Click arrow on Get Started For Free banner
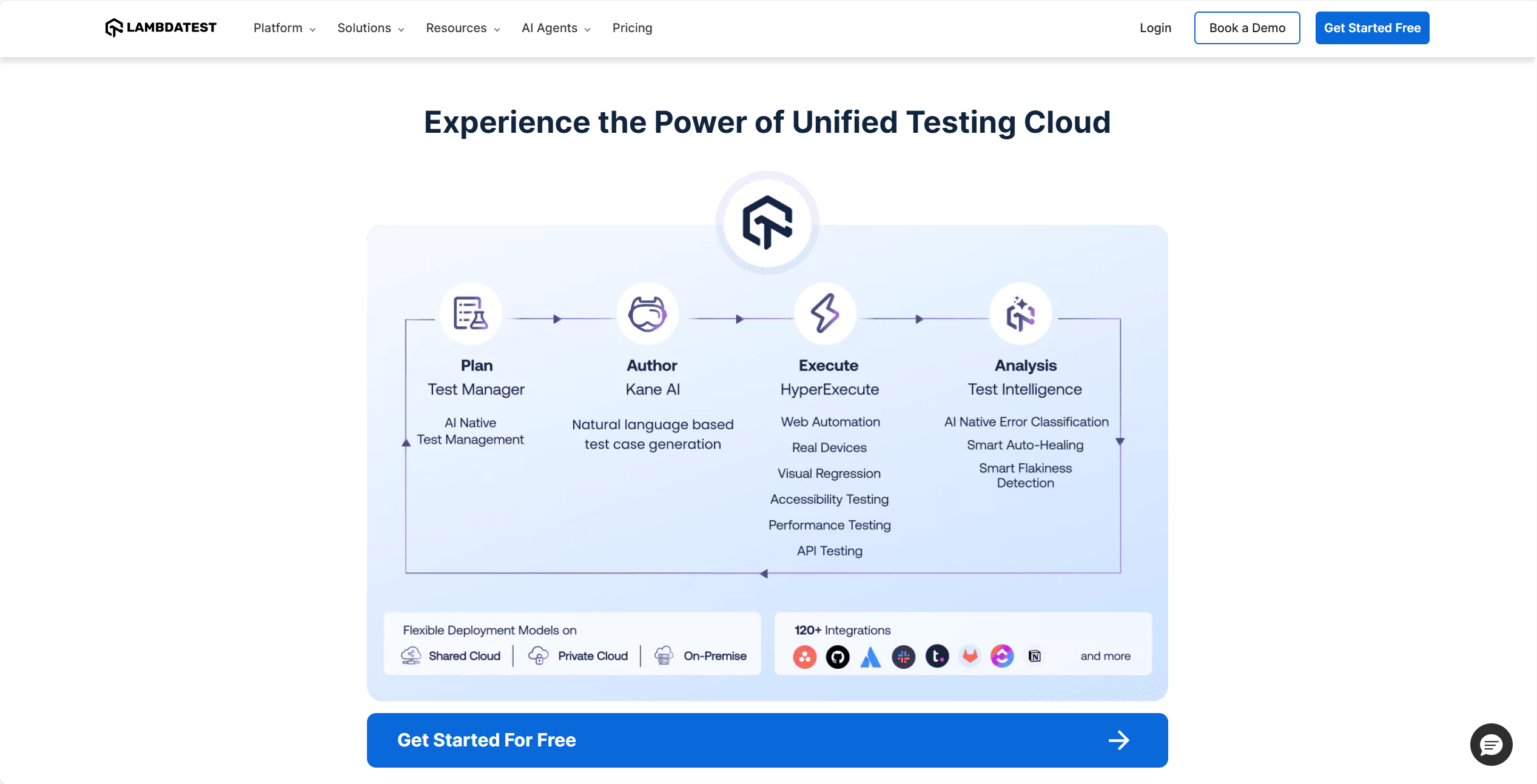This screenshot has width=1537, height=784. (x=1119, y=740)
